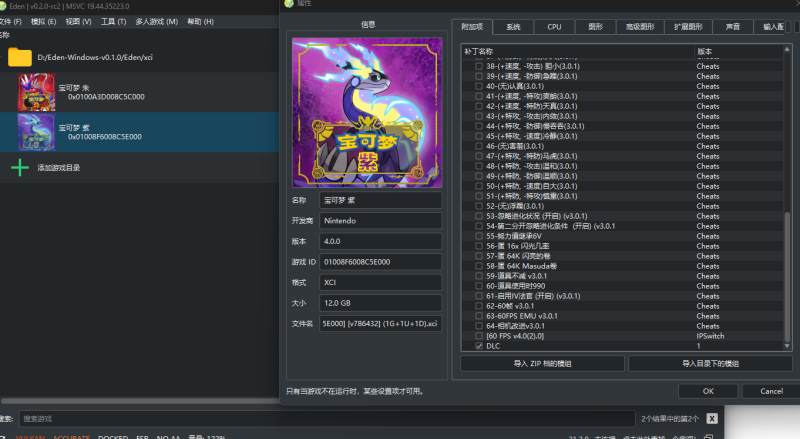Enable cheat 40-(无) checkbox

(479, 86)
